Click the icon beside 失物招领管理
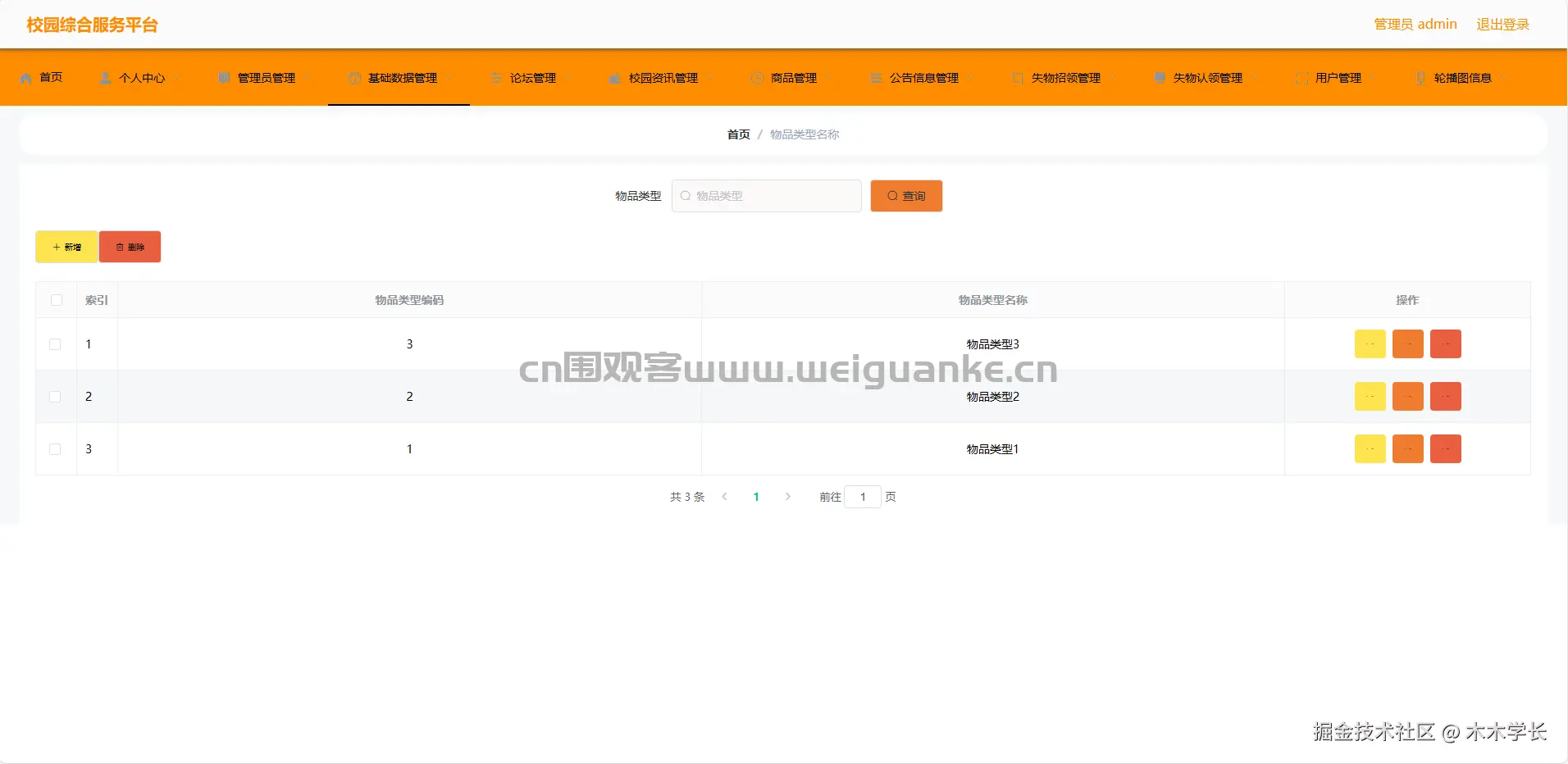Image resolution: width=1568 pixels, height=764 pixels. 1018,78
